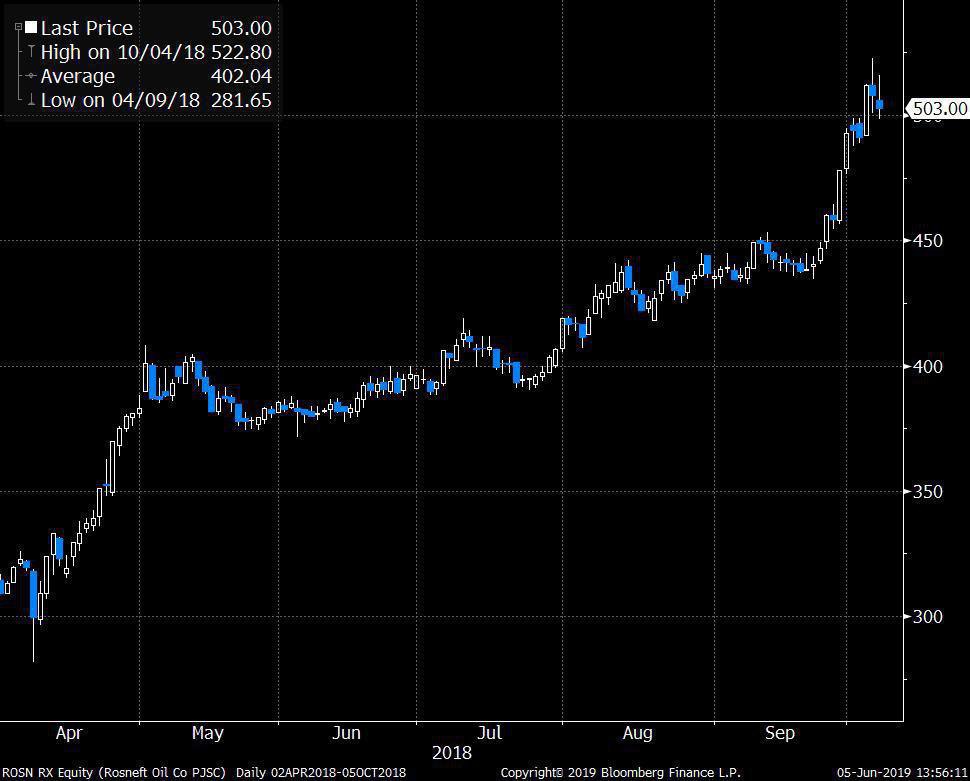This screenshot has width=970, height=781.
Task: Click the 'Daily 02APR2018-05OCT2018' range text
Action: [321, 772]
